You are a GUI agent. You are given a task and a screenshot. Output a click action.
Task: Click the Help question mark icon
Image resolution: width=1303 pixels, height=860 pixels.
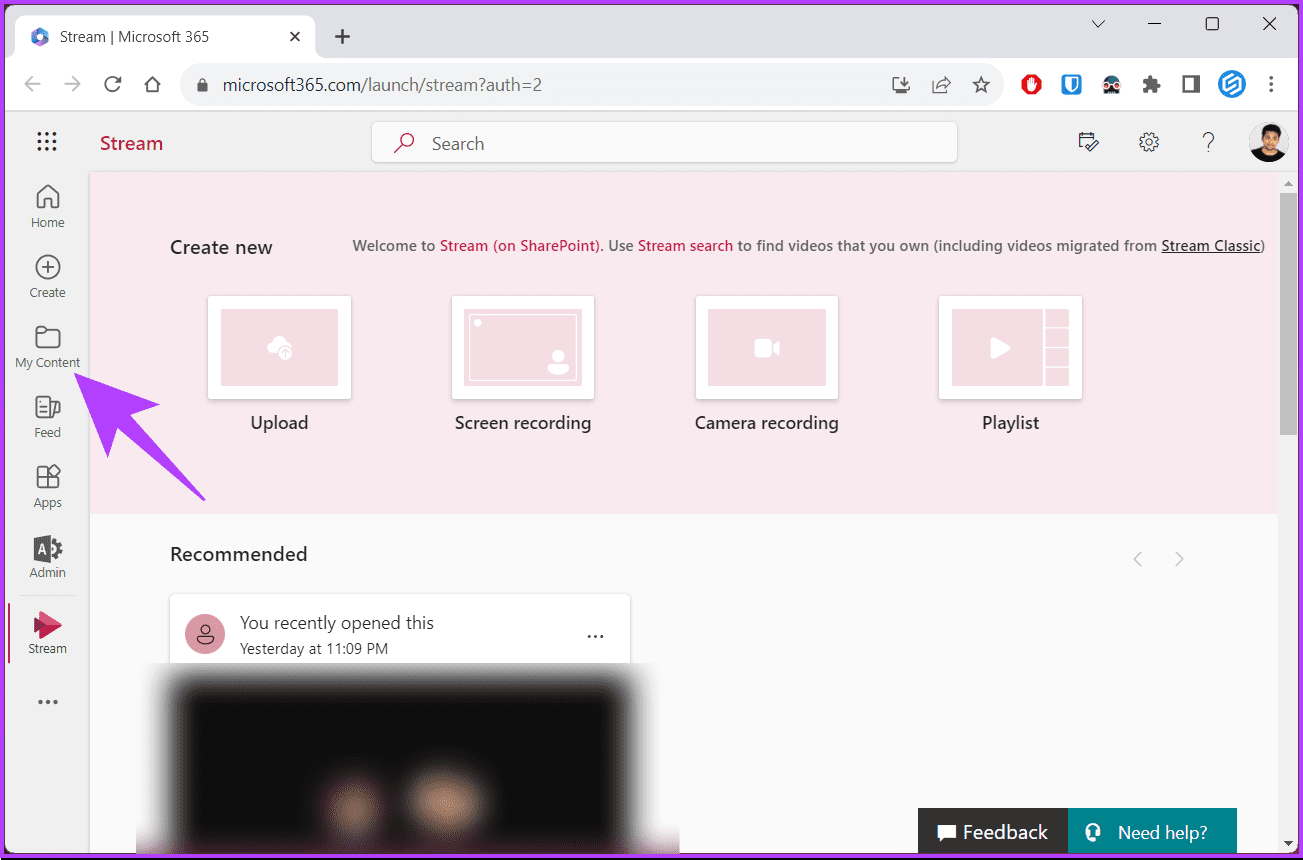pyautogui.click(x=1208, y=142)
